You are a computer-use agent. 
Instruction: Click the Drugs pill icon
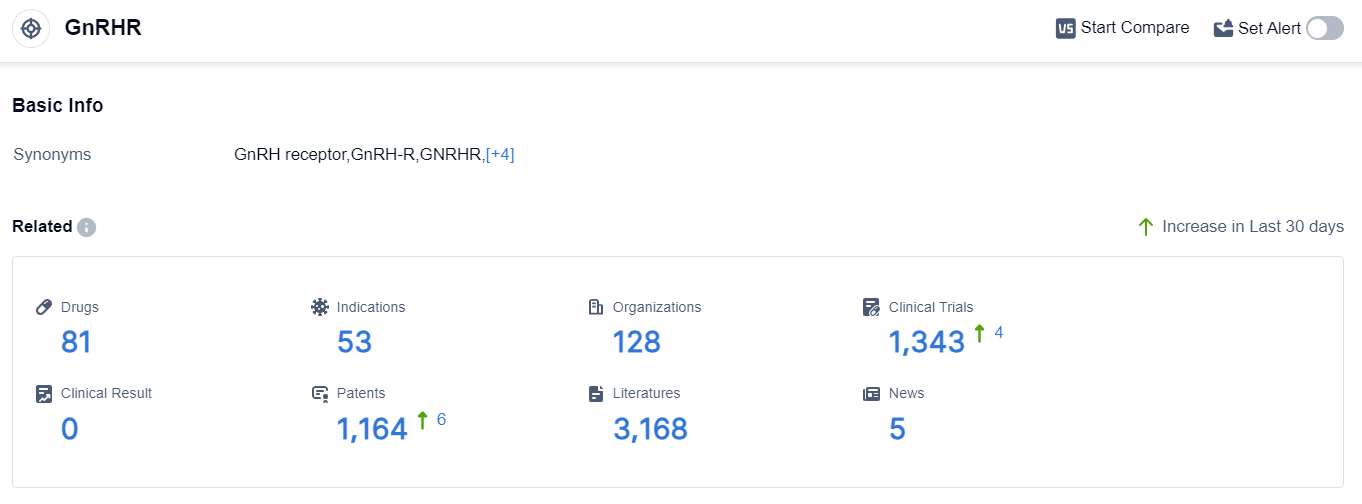[x=44, y=307]
